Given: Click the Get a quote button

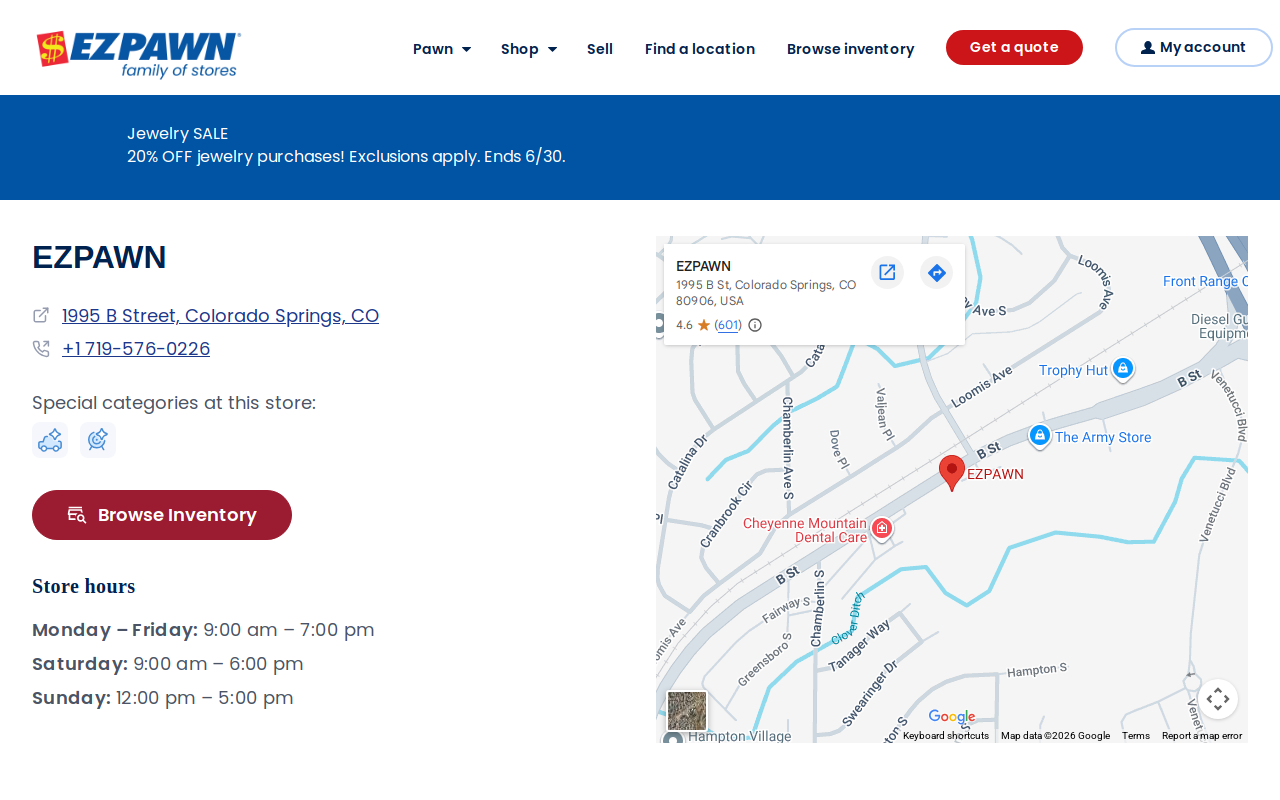Looking at the screenshot, I should [x=1014, y=48].
